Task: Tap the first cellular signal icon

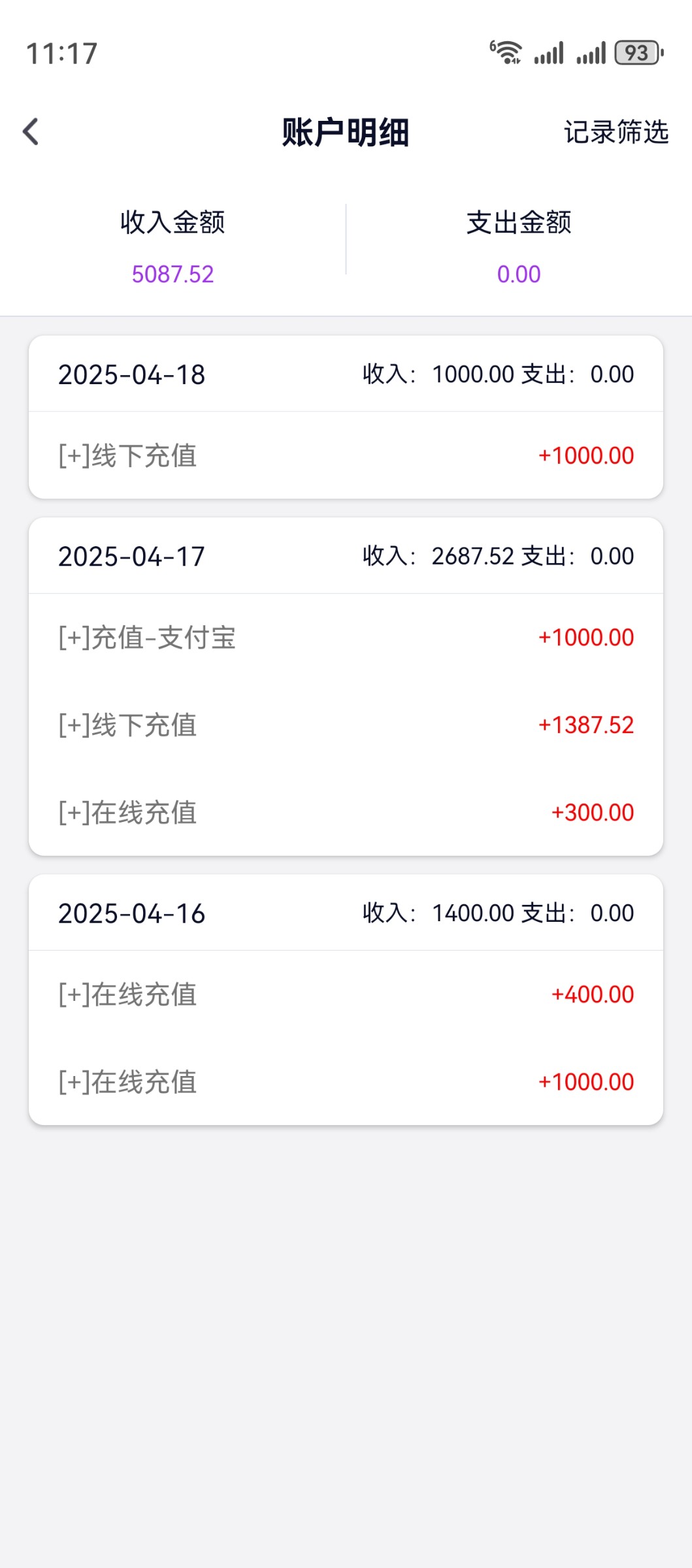Action: tap(549, 53)
